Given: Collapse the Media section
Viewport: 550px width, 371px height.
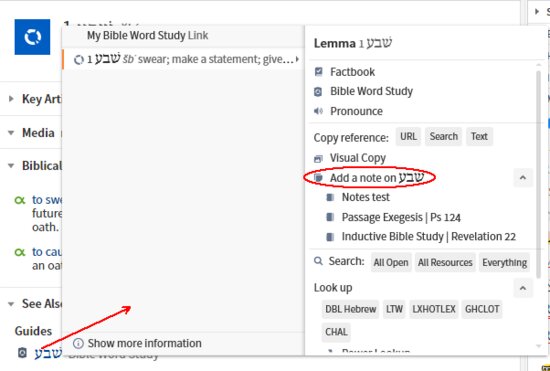Looking at the screenshot, I should tap(11, 133).
